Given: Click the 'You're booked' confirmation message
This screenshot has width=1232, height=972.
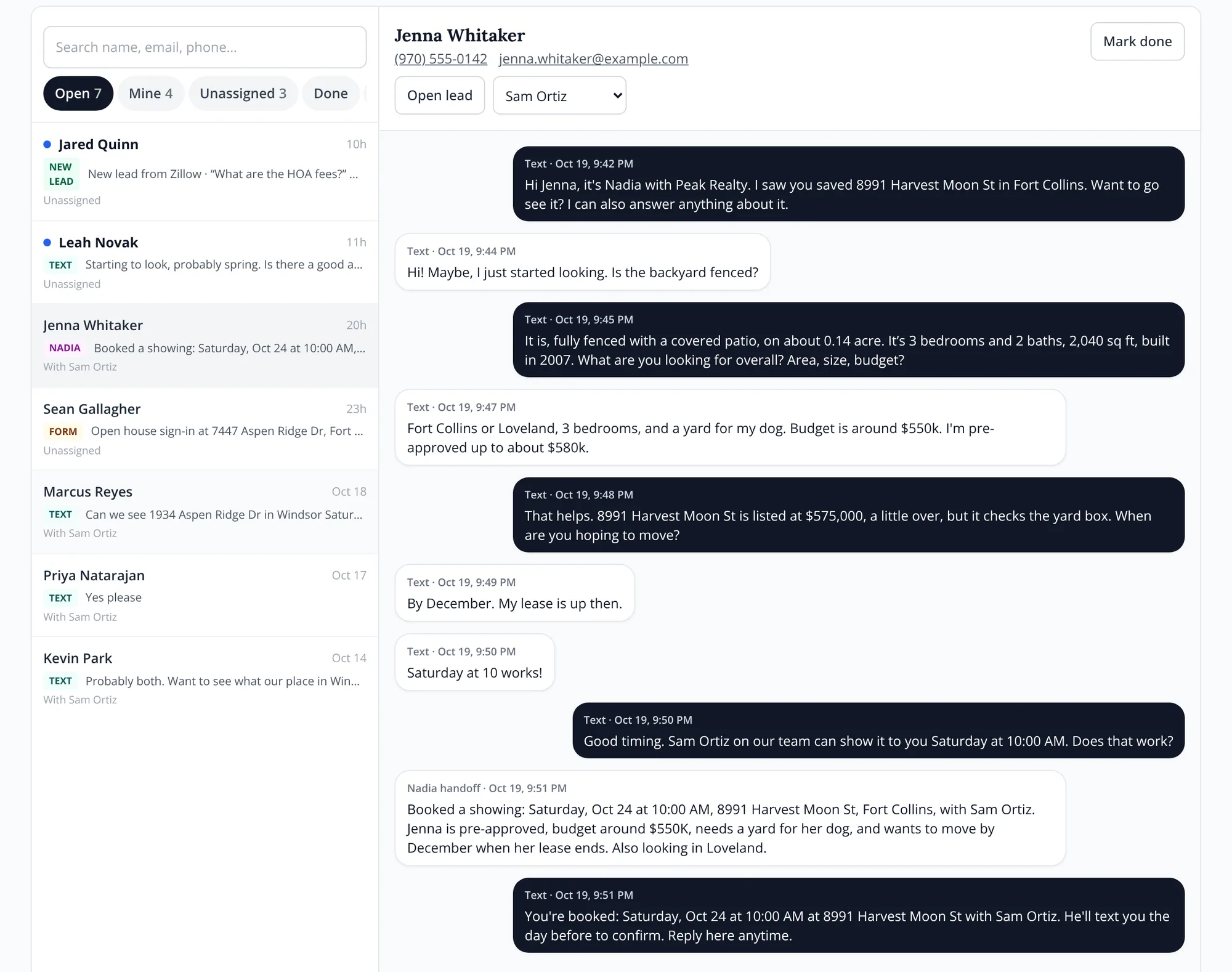Looking at the screenshot, I should pyautogui.click(x=848, y=915).
